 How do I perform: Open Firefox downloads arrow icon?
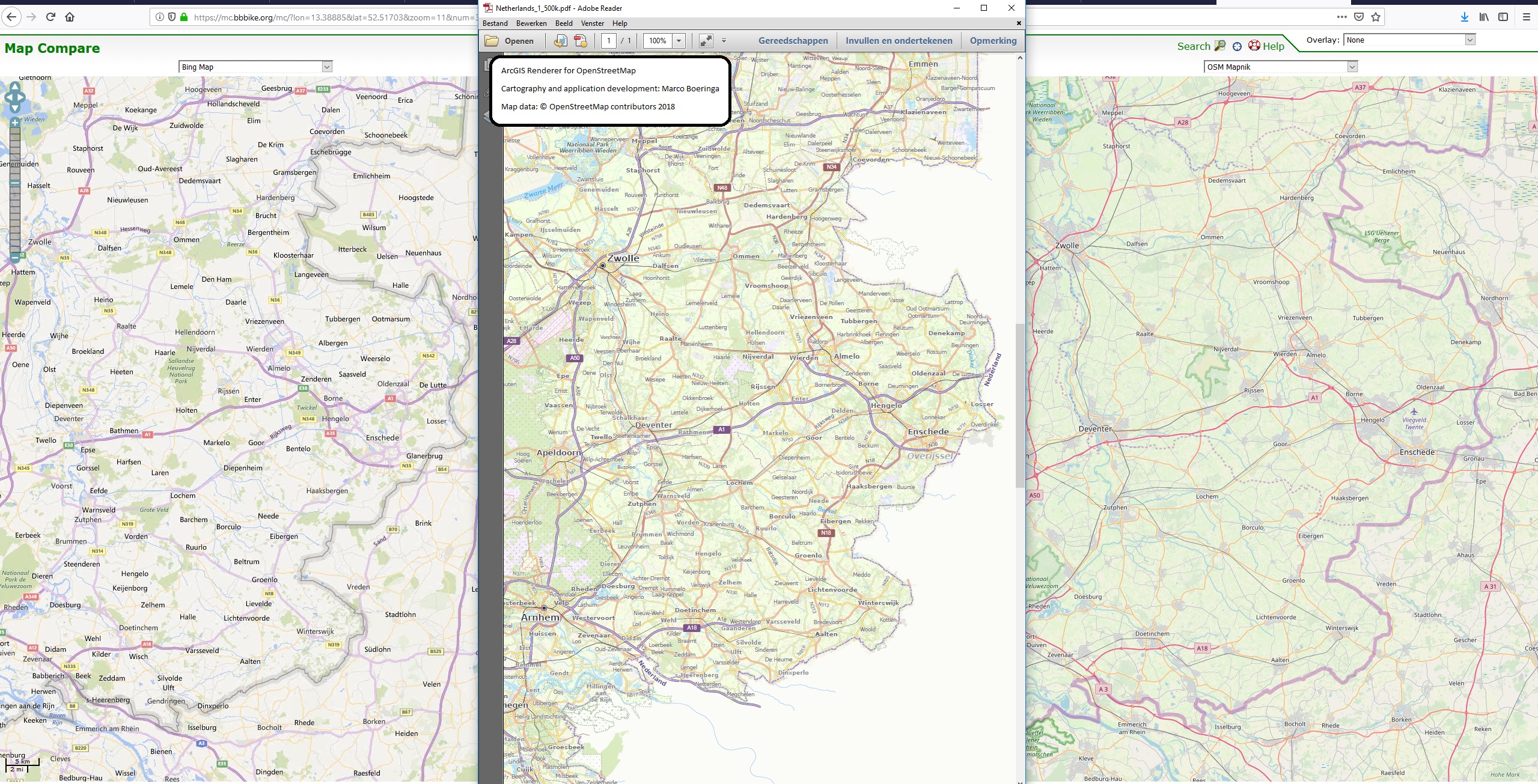[x=1464, y=17]
